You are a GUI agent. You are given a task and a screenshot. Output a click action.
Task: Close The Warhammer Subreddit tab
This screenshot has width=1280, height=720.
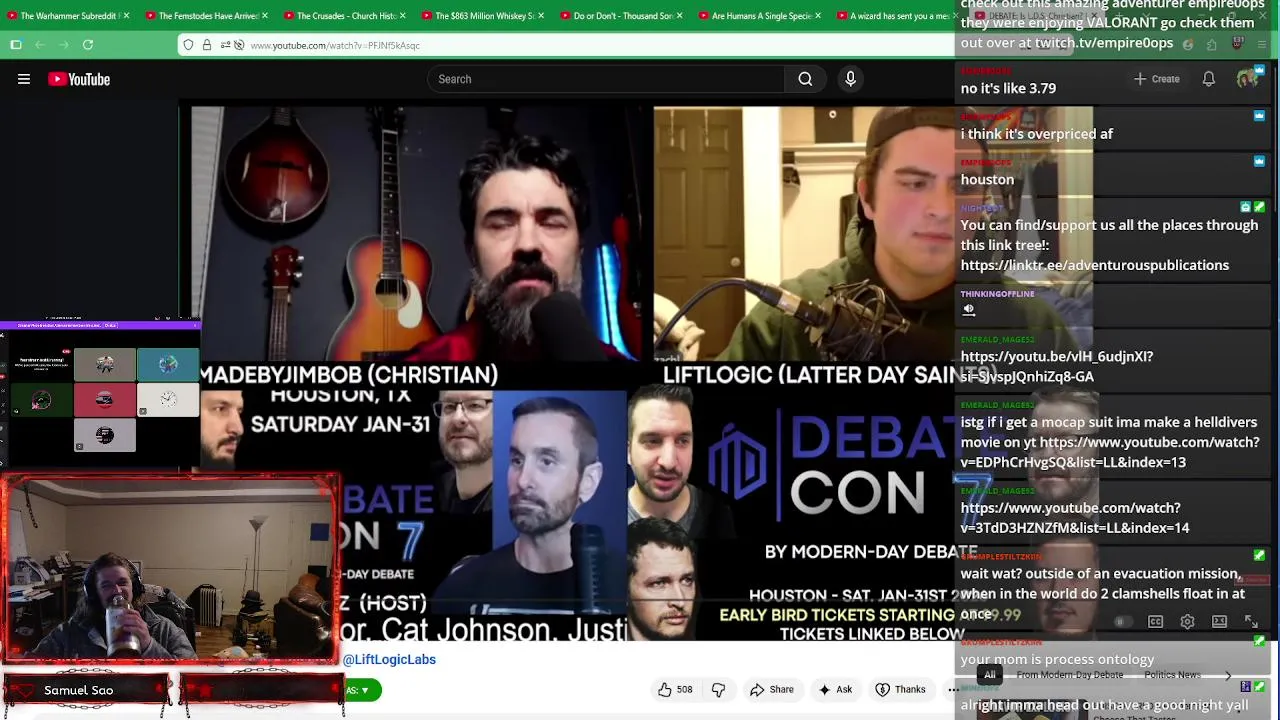point(126,16)
